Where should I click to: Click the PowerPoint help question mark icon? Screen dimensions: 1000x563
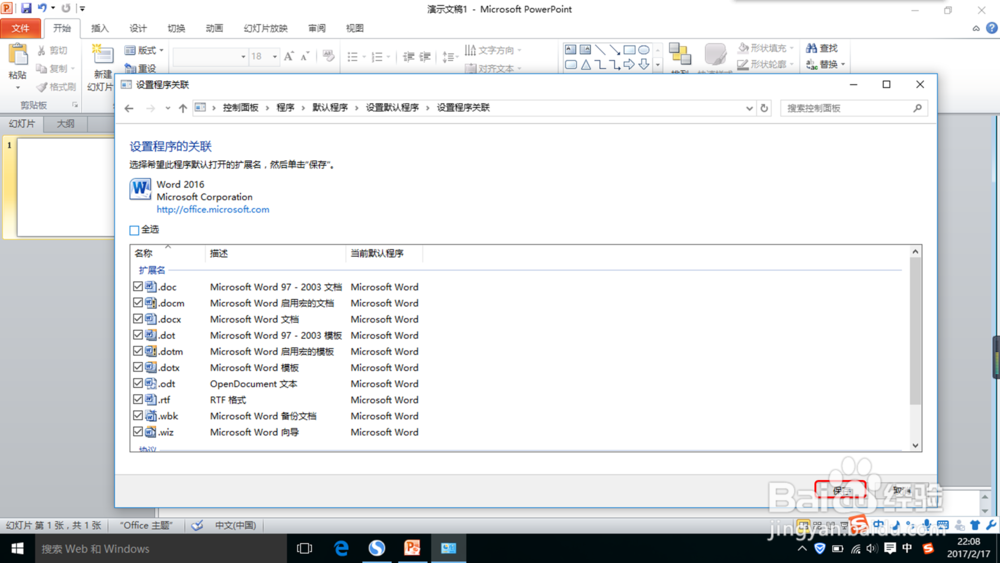[992, 28]
